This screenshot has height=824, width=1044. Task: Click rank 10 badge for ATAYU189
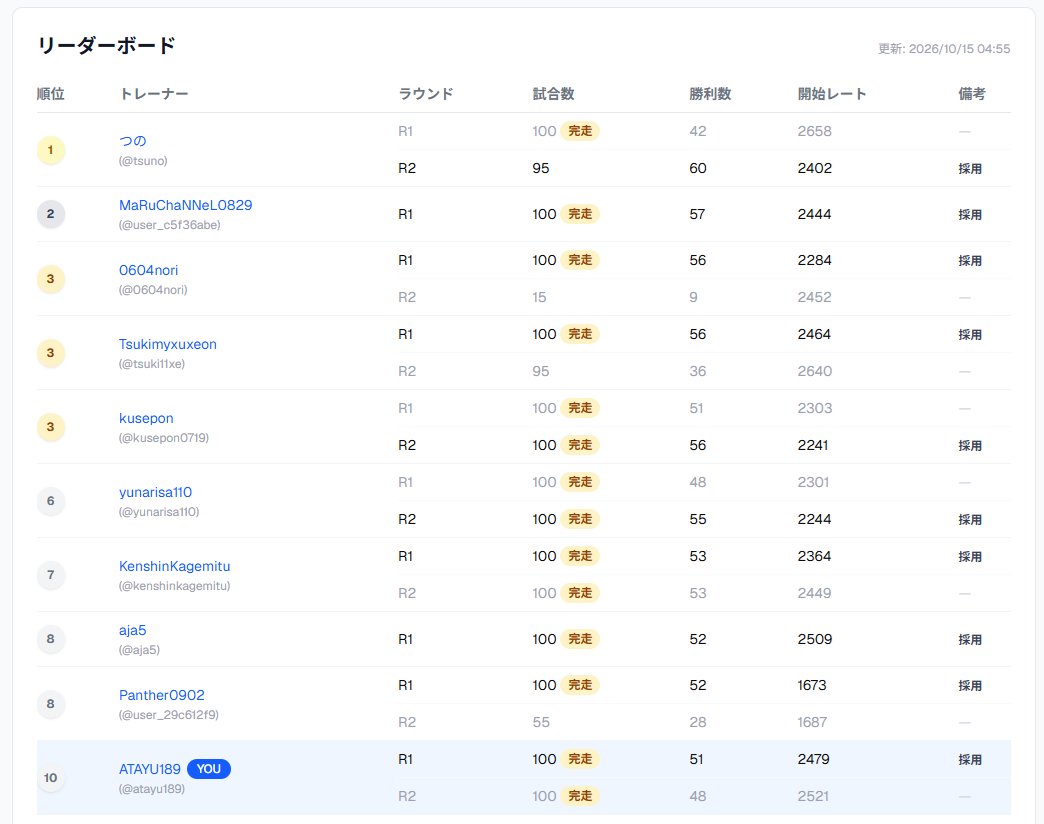coord(51,777)
